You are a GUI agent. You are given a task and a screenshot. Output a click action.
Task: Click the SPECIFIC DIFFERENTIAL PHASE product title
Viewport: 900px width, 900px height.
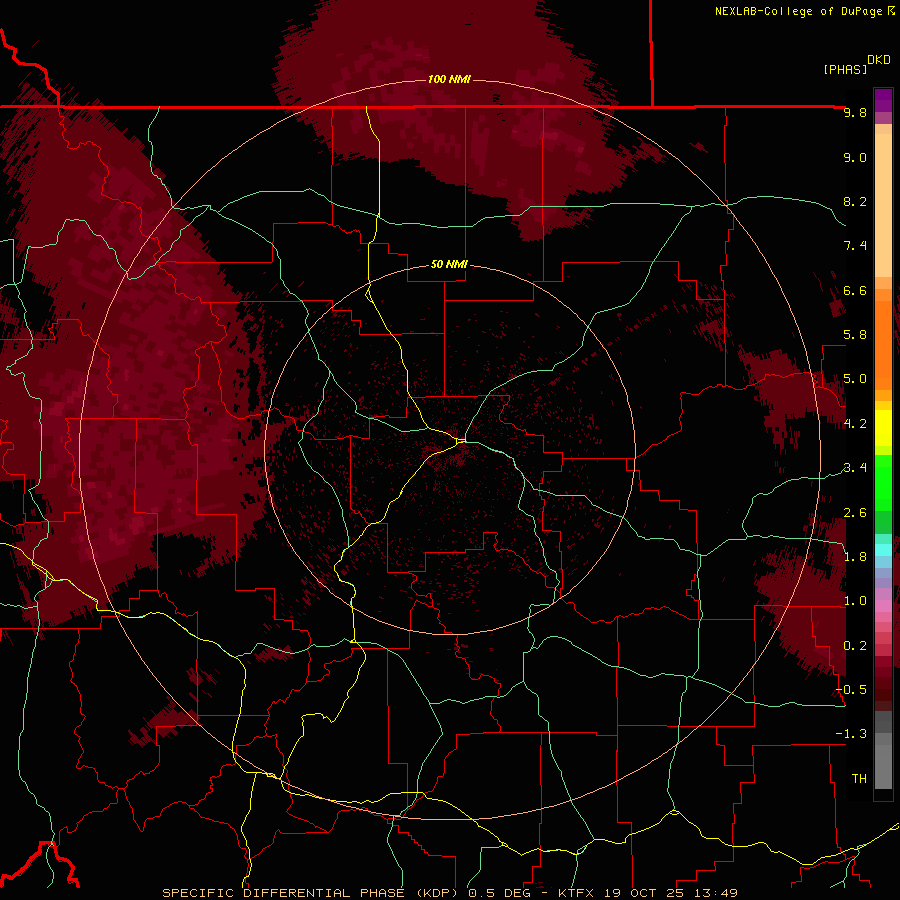284,893
